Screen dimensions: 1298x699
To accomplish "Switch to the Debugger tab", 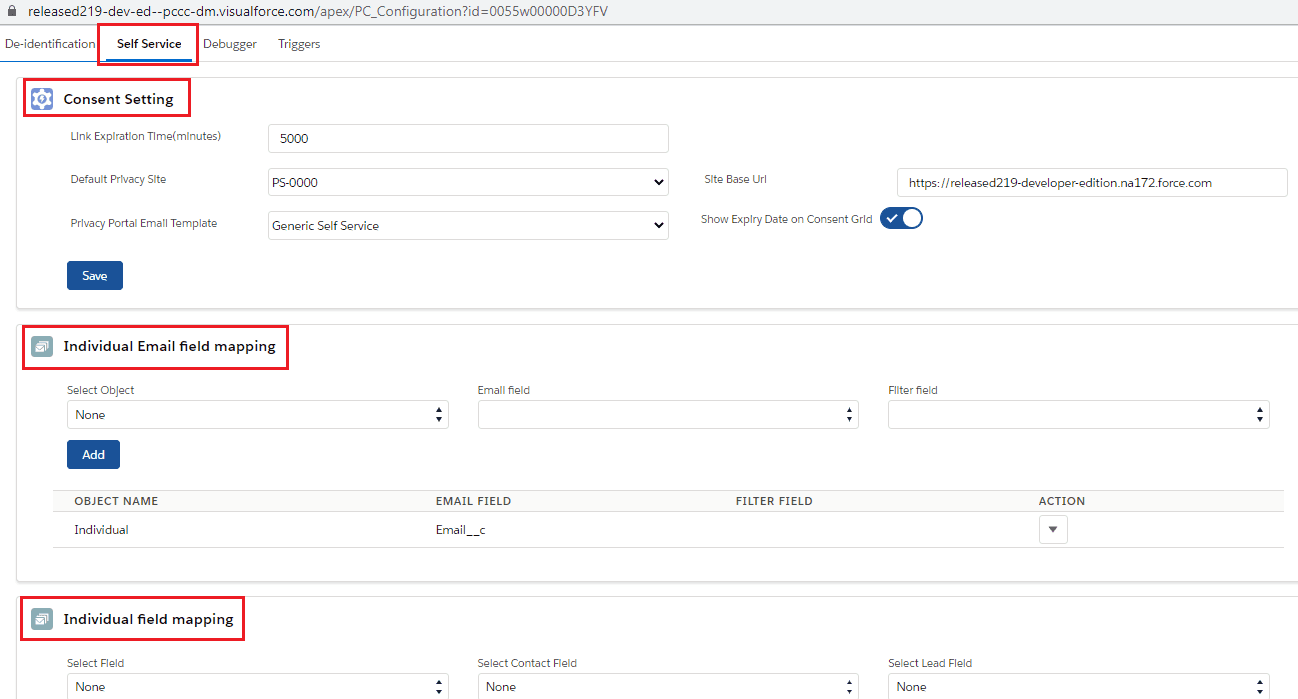I will (x=230, y=43).
